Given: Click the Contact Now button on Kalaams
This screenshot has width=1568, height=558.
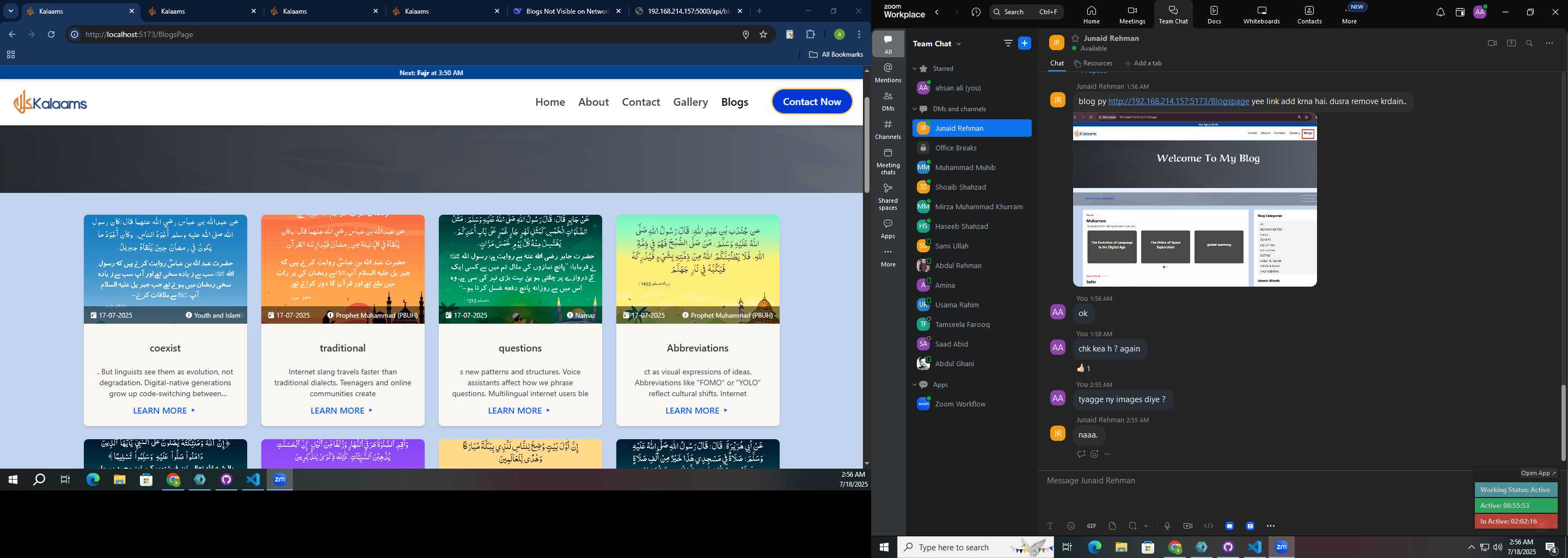Looking at the screenshot, I should pos(812,102).
